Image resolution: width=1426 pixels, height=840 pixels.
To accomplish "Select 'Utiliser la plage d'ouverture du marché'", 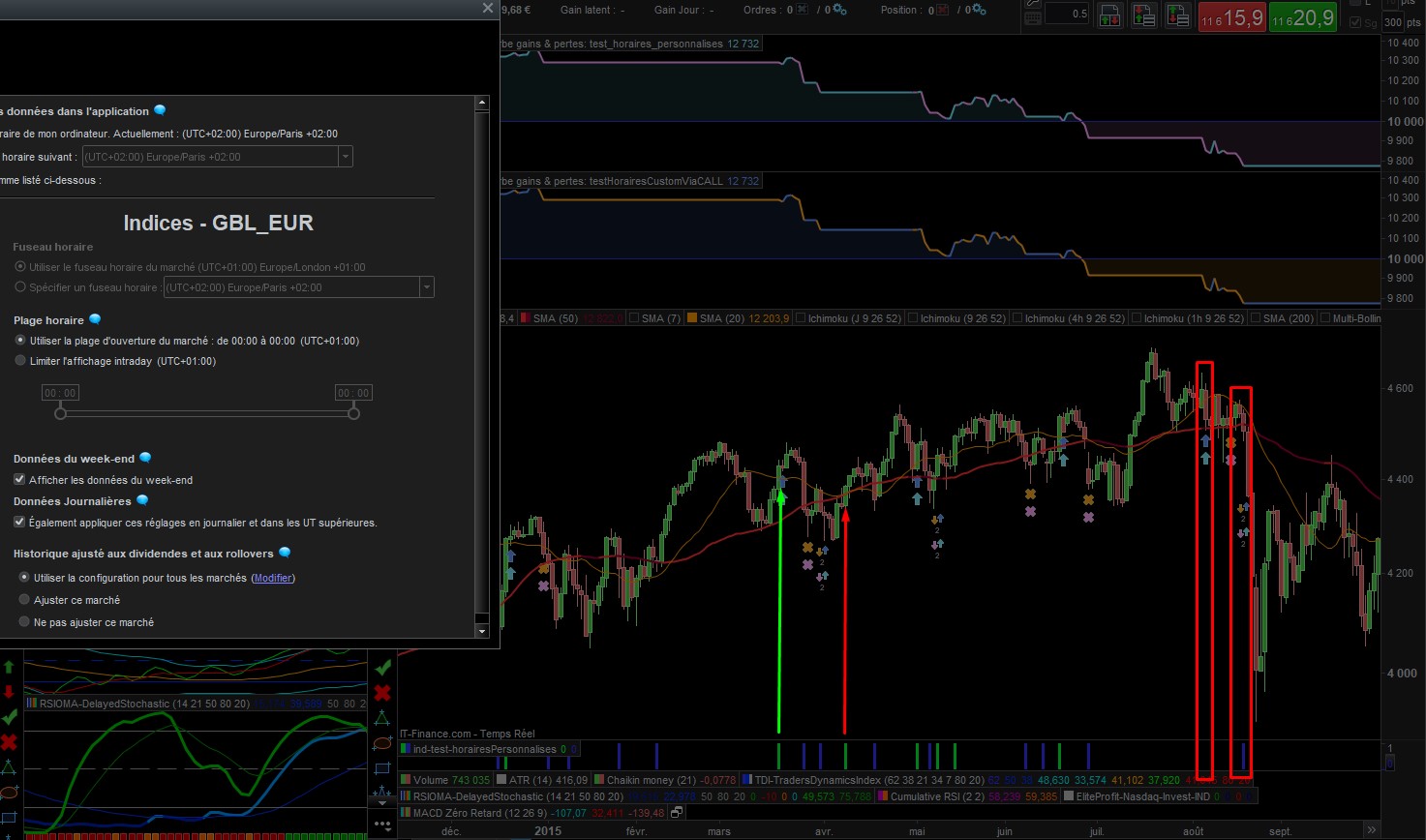I will coord(20,341).
